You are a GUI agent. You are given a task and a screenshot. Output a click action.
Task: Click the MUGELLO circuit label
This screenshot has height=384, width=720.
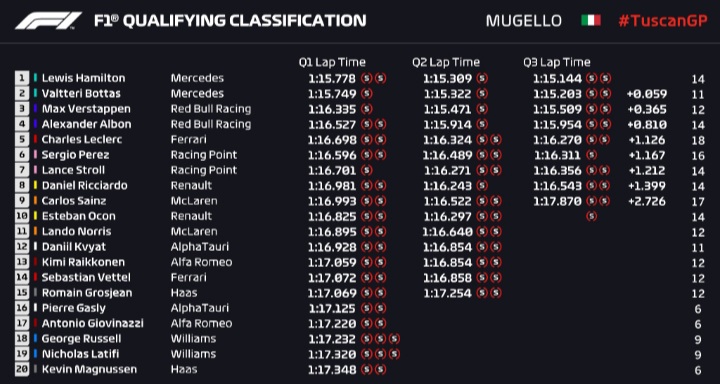tap(523, 21)
